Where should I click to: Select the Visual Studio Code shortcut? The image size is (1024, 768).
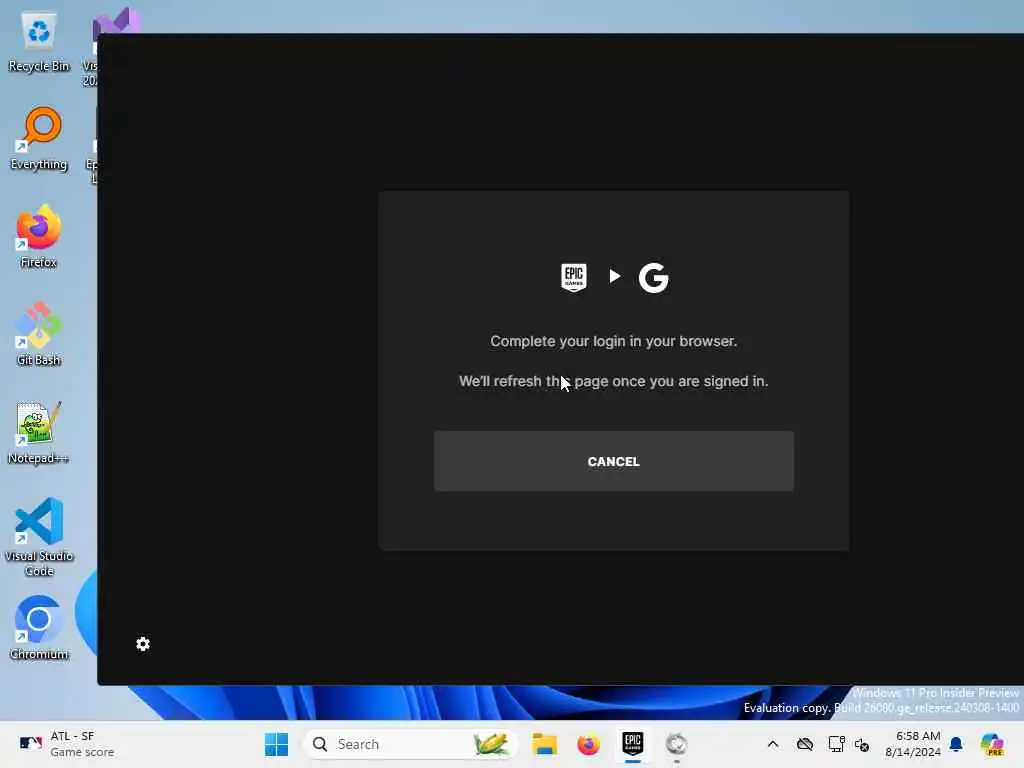pyautogui.click(x=39, y=537)
